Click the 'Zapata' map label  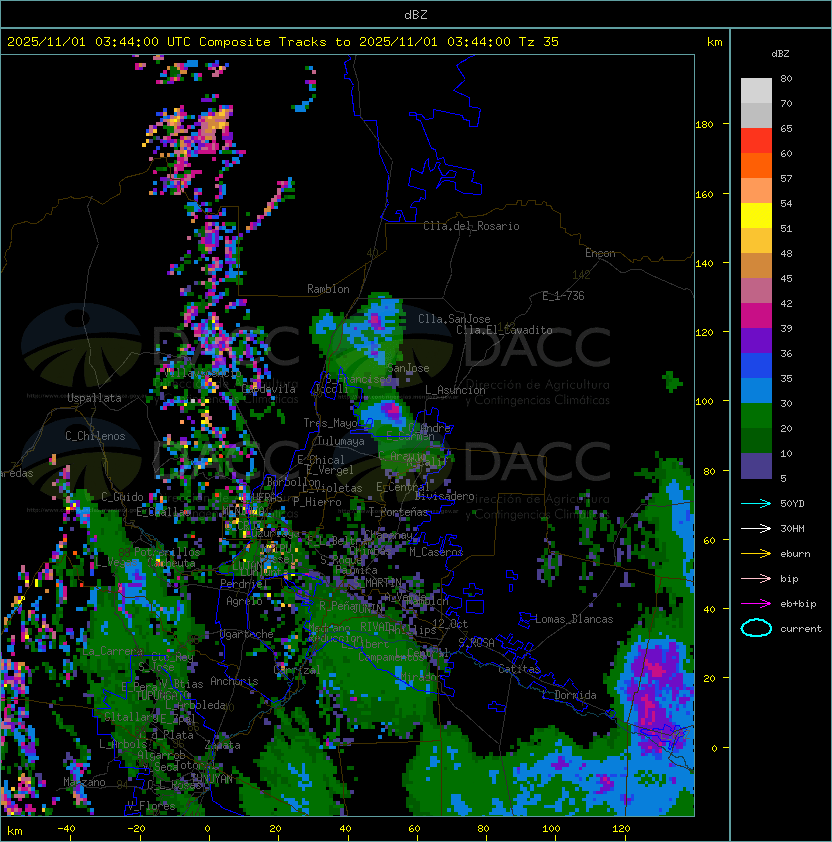[222, 745]
